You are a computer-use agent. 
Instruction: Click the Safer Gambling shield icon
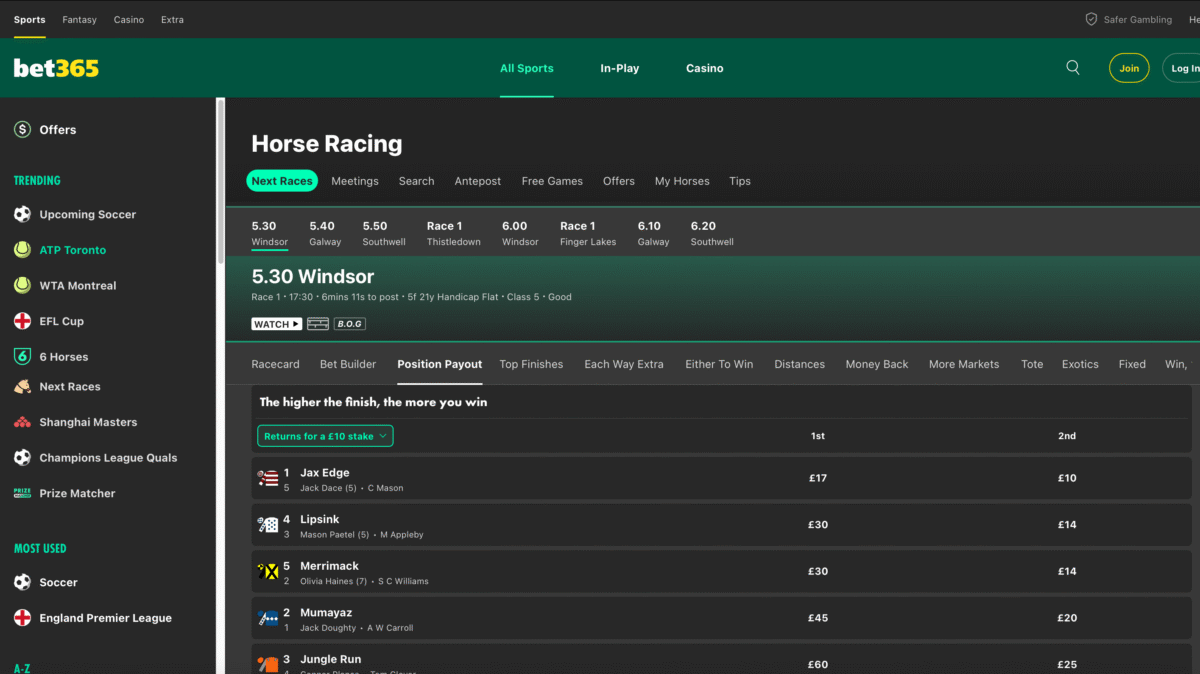click(1091, 19)
